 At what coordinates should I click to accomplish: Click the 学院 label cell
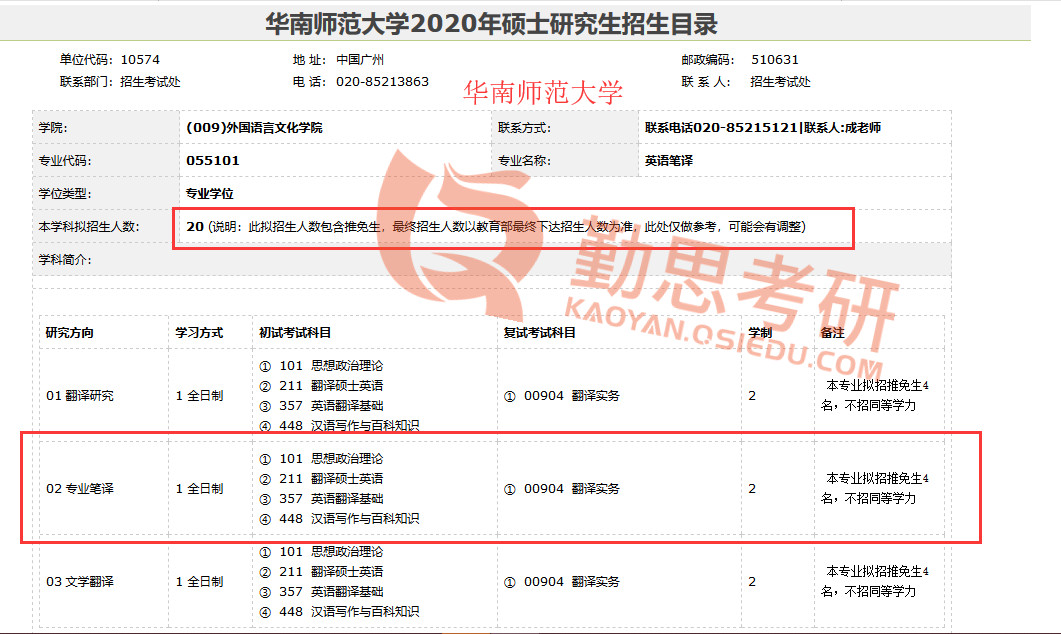point(106,127)
